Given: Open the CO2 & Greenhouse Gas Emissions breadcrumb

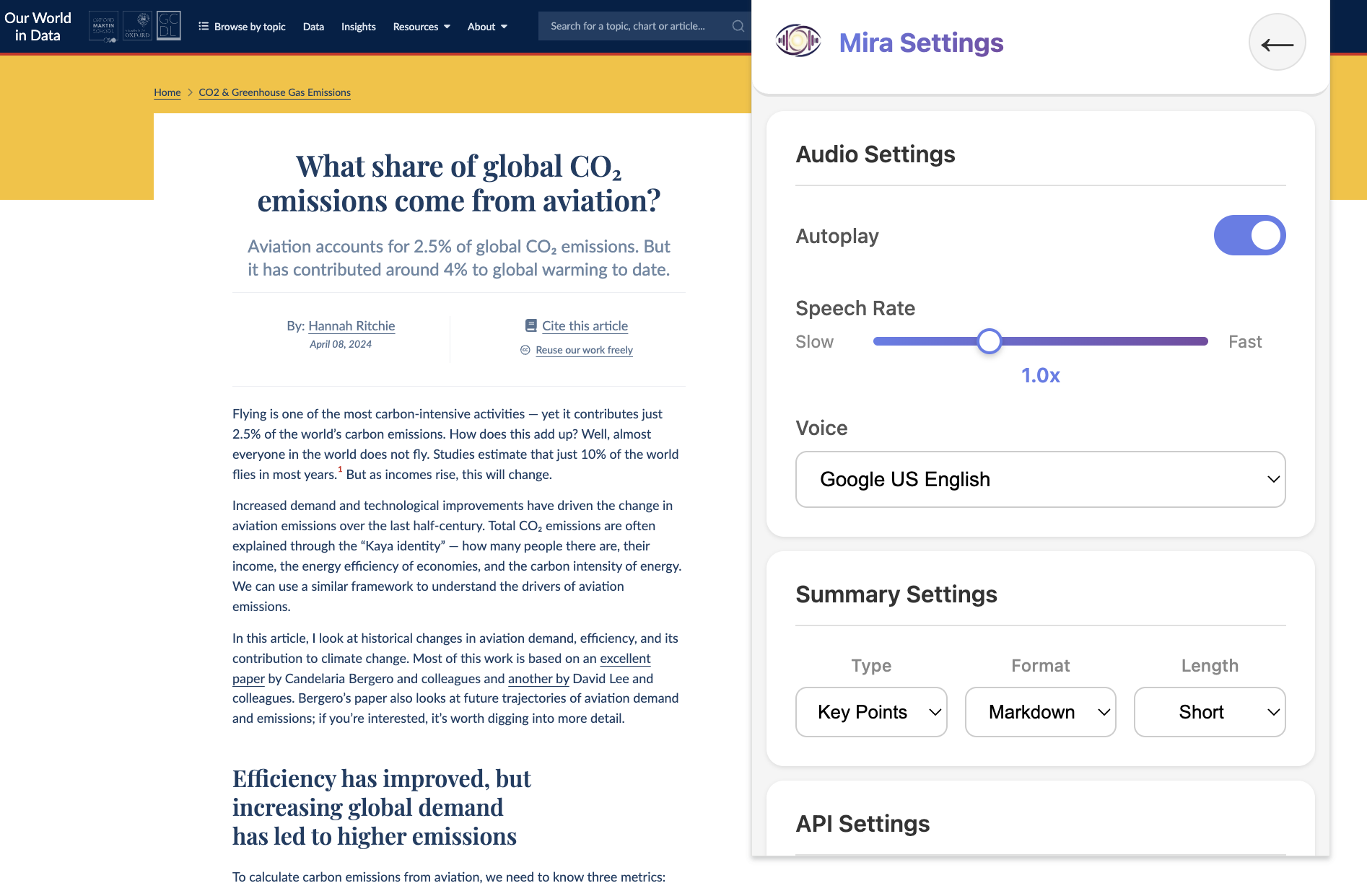Looking at the screenshot, I should point(274,92).
